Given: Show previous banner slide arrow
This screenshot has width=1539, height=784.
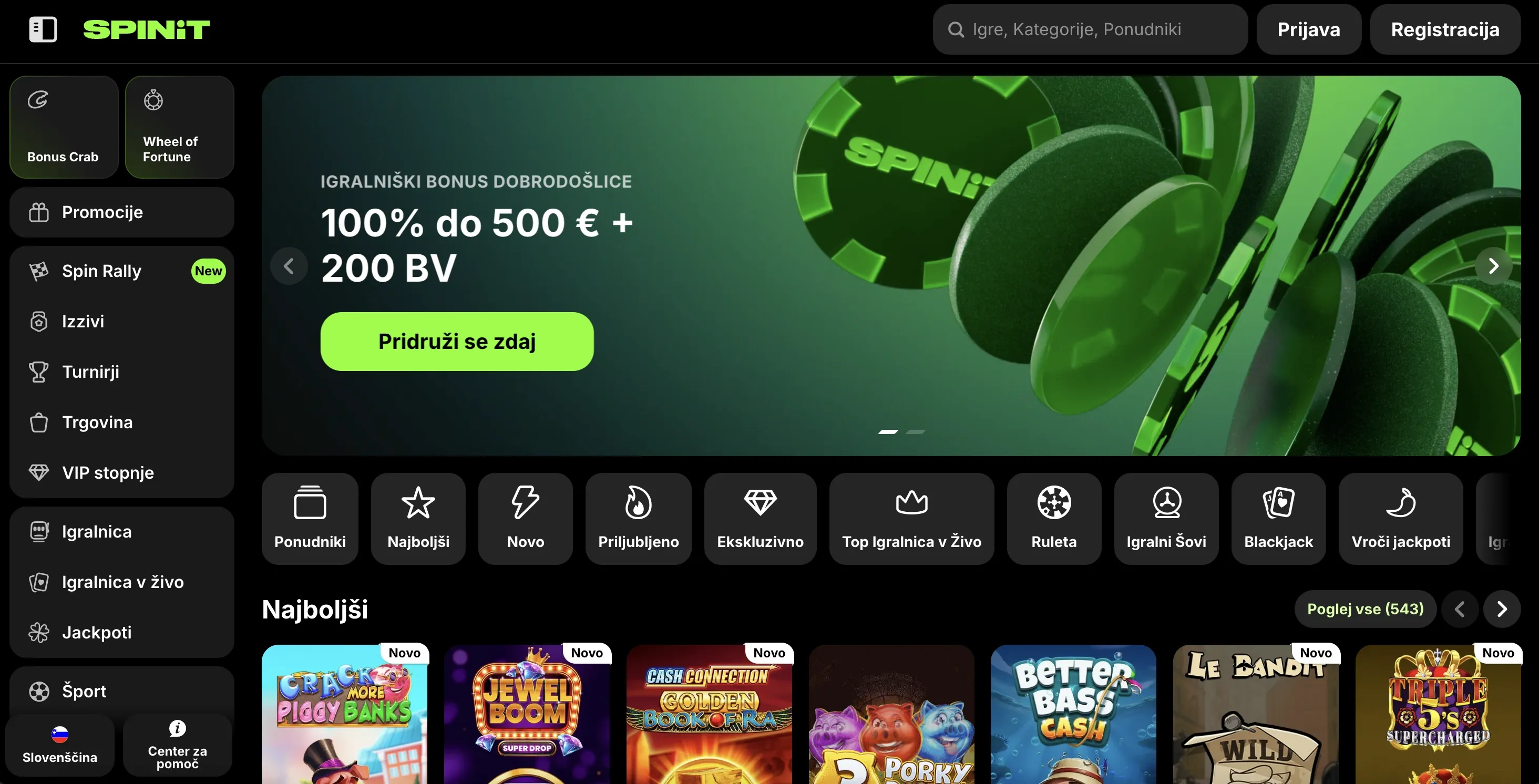Looking at the screenshot, I should [x=289, y=266].
